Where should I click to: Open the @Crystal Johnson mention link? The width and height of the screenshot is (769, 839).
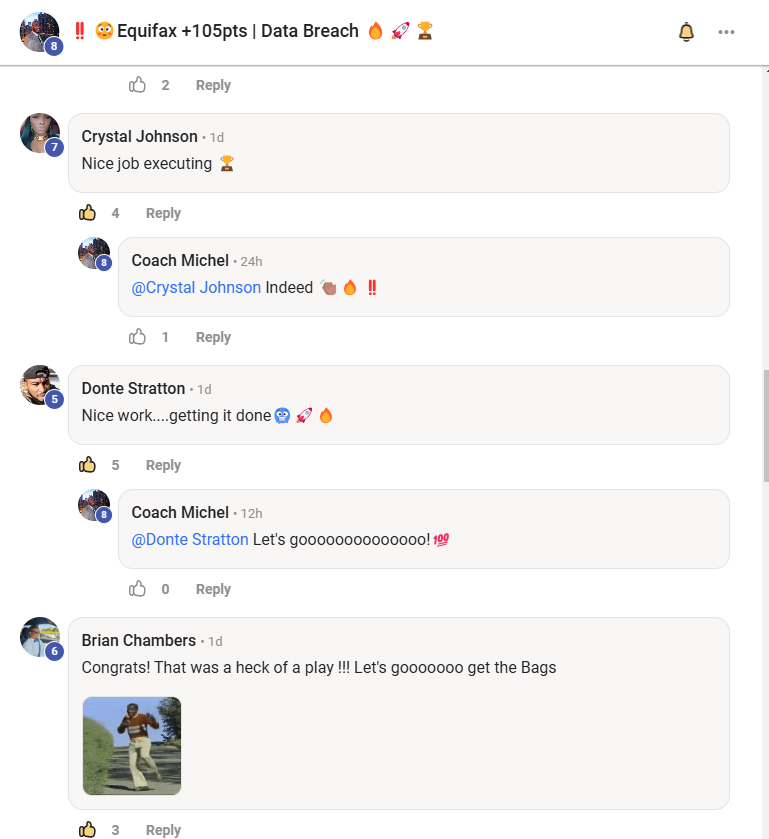(196, 288)
